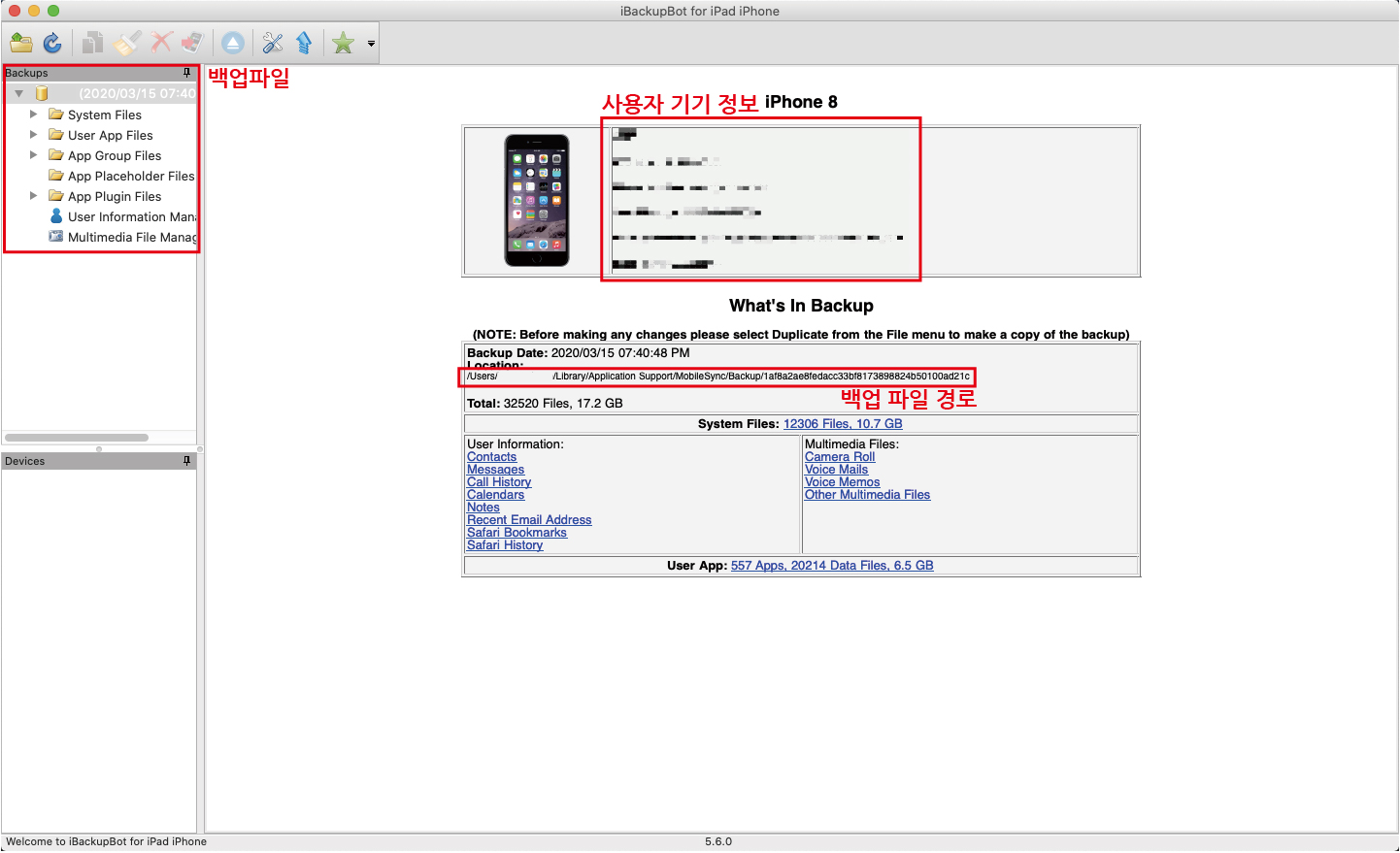This screenshot has height=853, width=1400.
Task: Click the round blue eject icon
Action: 233,43
